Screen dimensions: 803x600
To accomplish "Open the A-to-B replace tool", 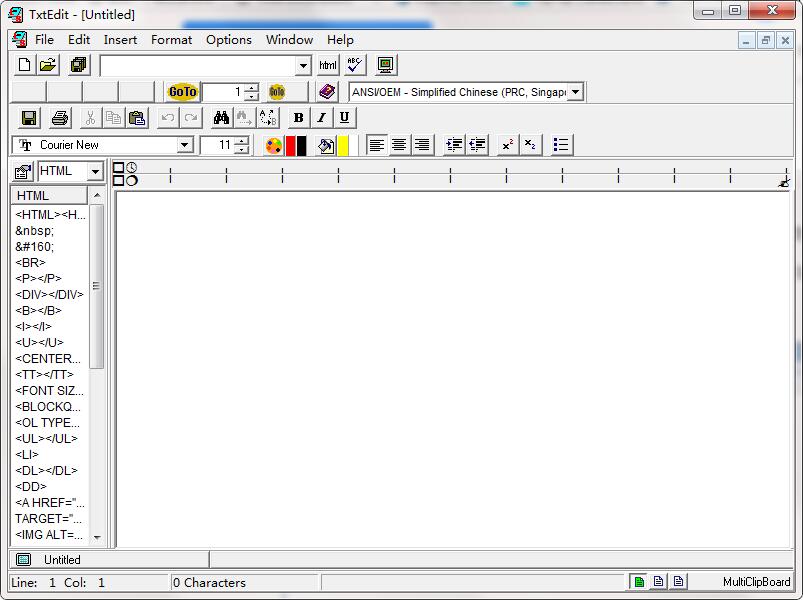I will coord(268,118).
